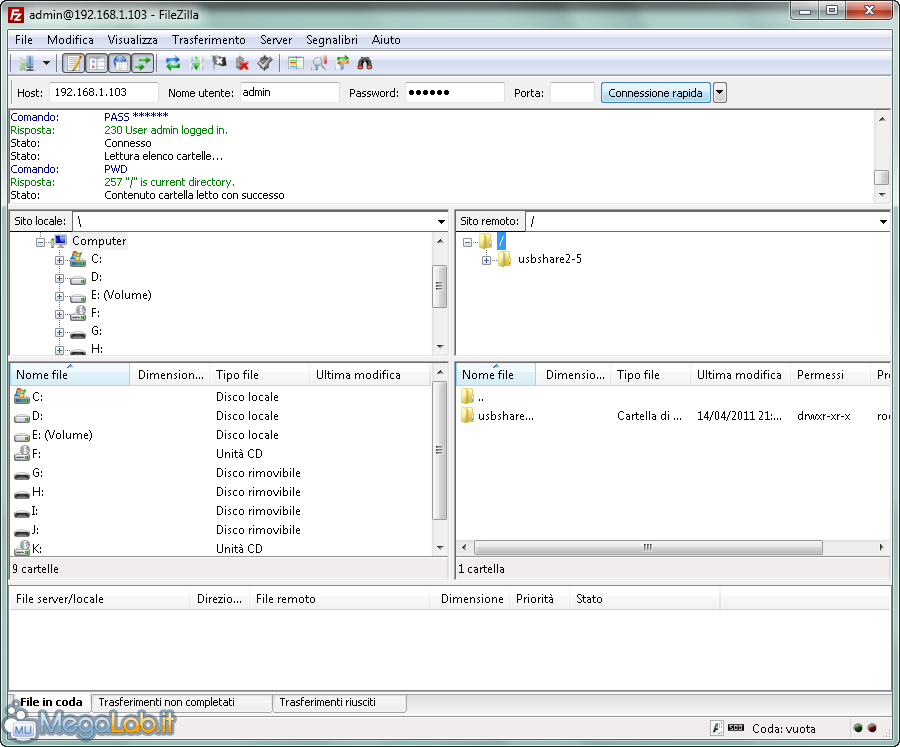Select E: (Volume) row in file list

tap(220, 435)
